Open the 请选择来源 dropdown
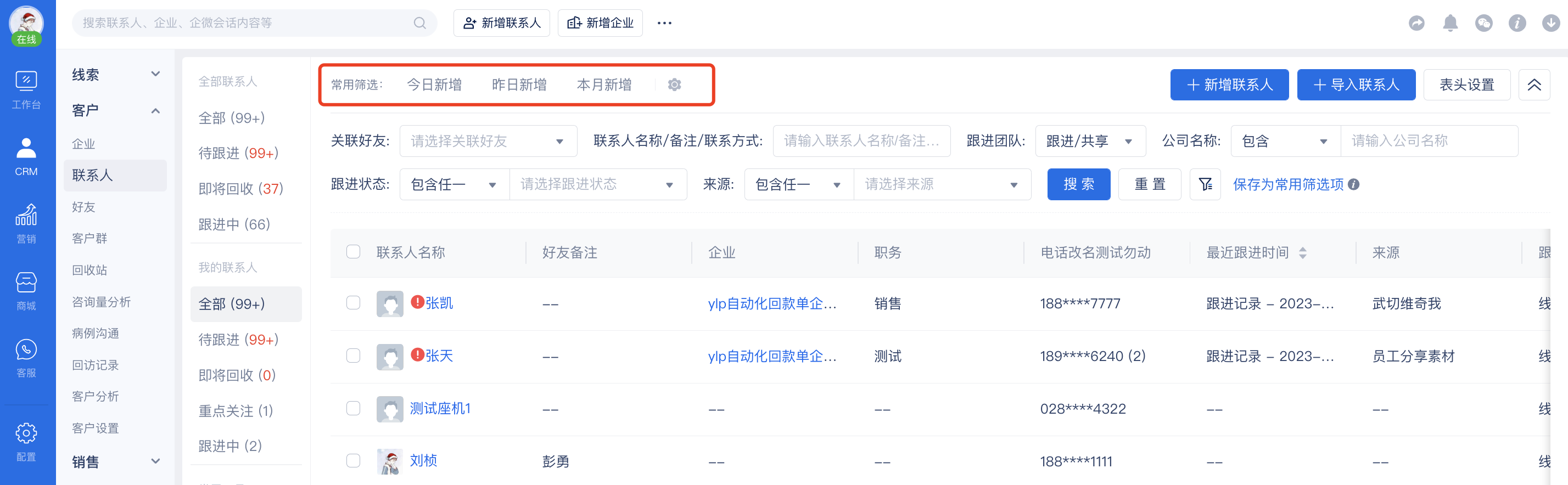The width and height of the screenshot is (1568, 485). pyautogui.click(x=942, y=184)
